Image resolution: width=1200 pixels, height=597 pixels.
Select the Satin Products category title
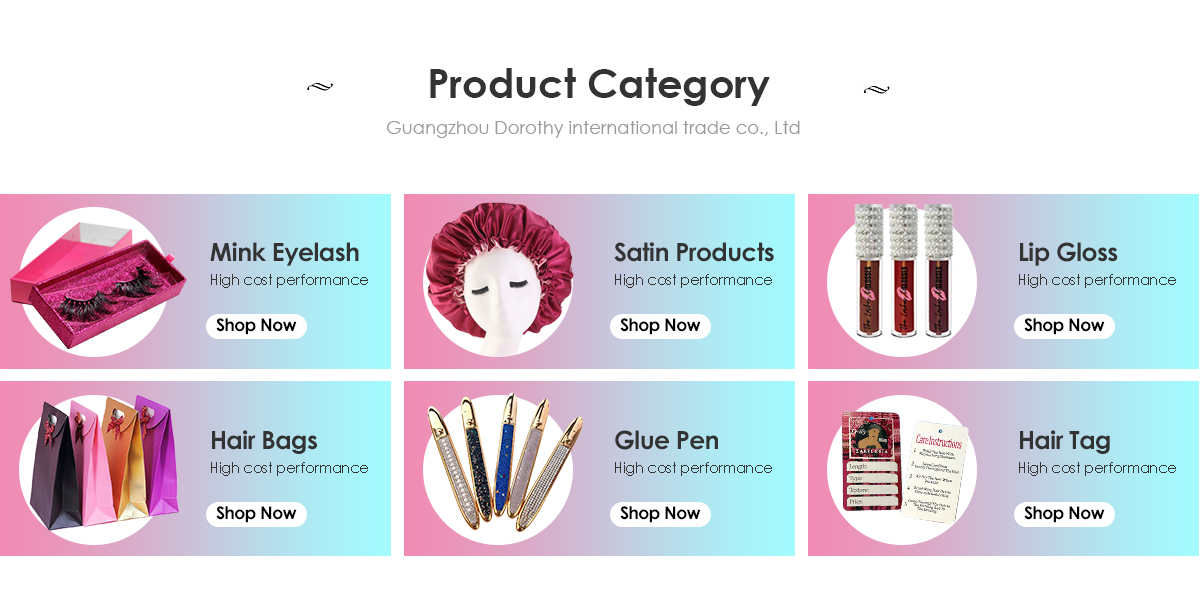coord(694,252)
